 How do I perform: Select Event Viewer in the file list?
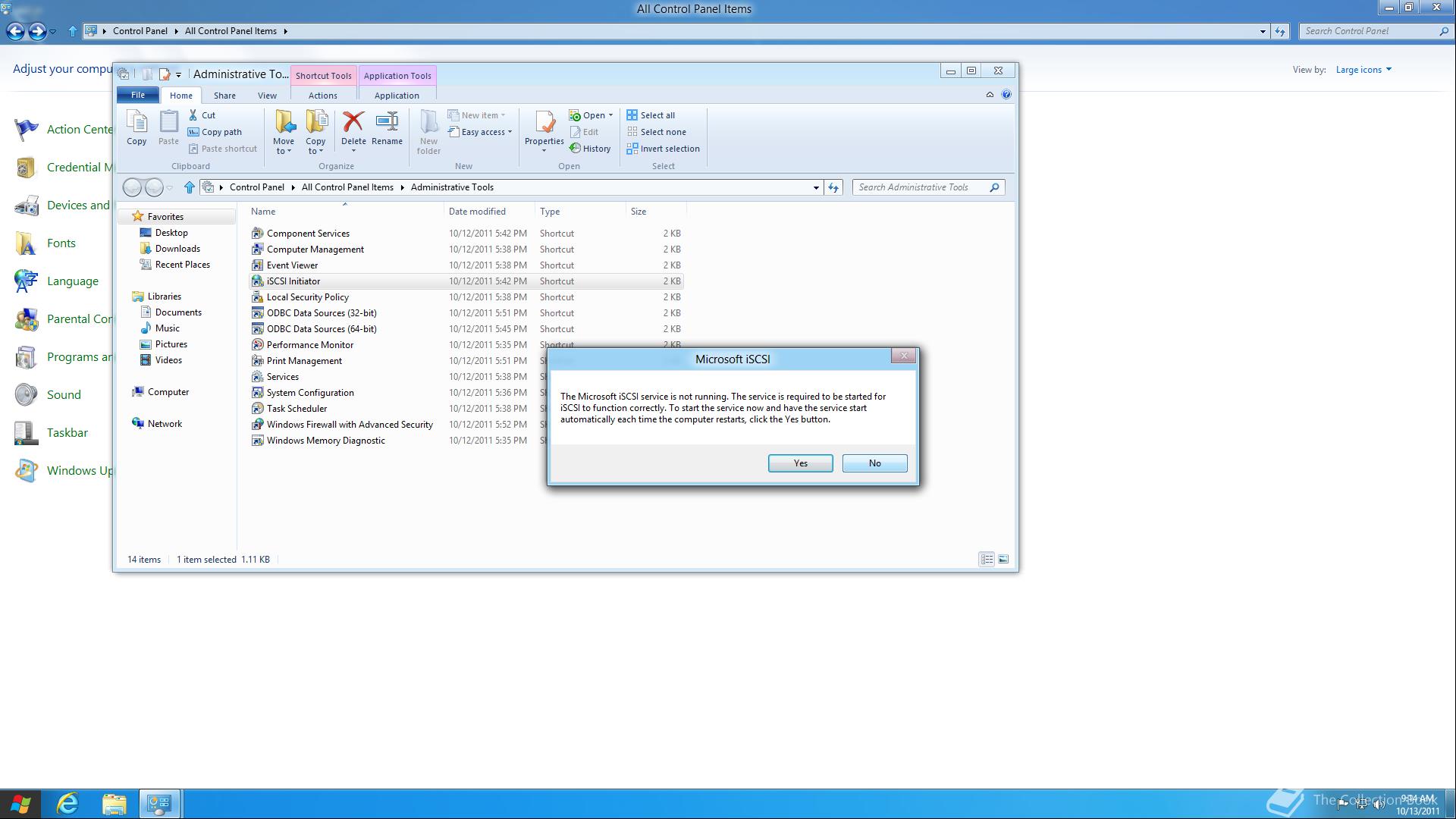(x=292, y=265)
